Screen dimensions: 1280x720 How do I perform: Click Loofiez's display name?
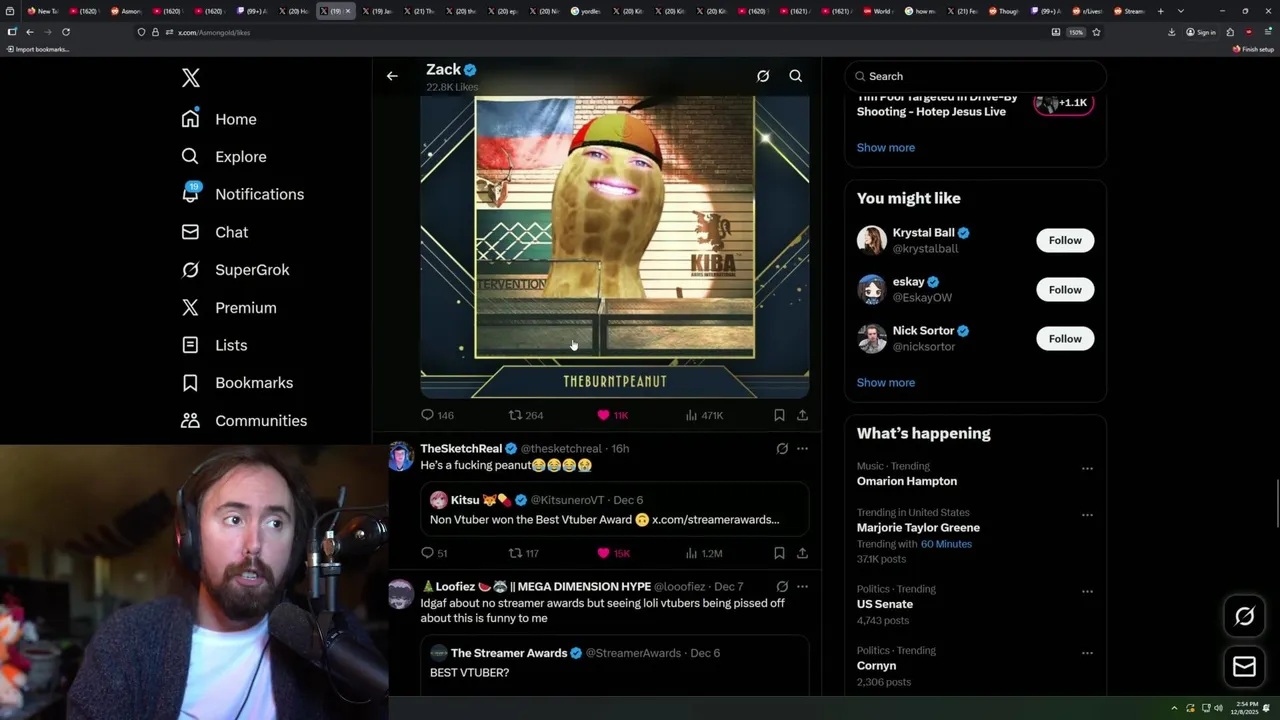535,587
